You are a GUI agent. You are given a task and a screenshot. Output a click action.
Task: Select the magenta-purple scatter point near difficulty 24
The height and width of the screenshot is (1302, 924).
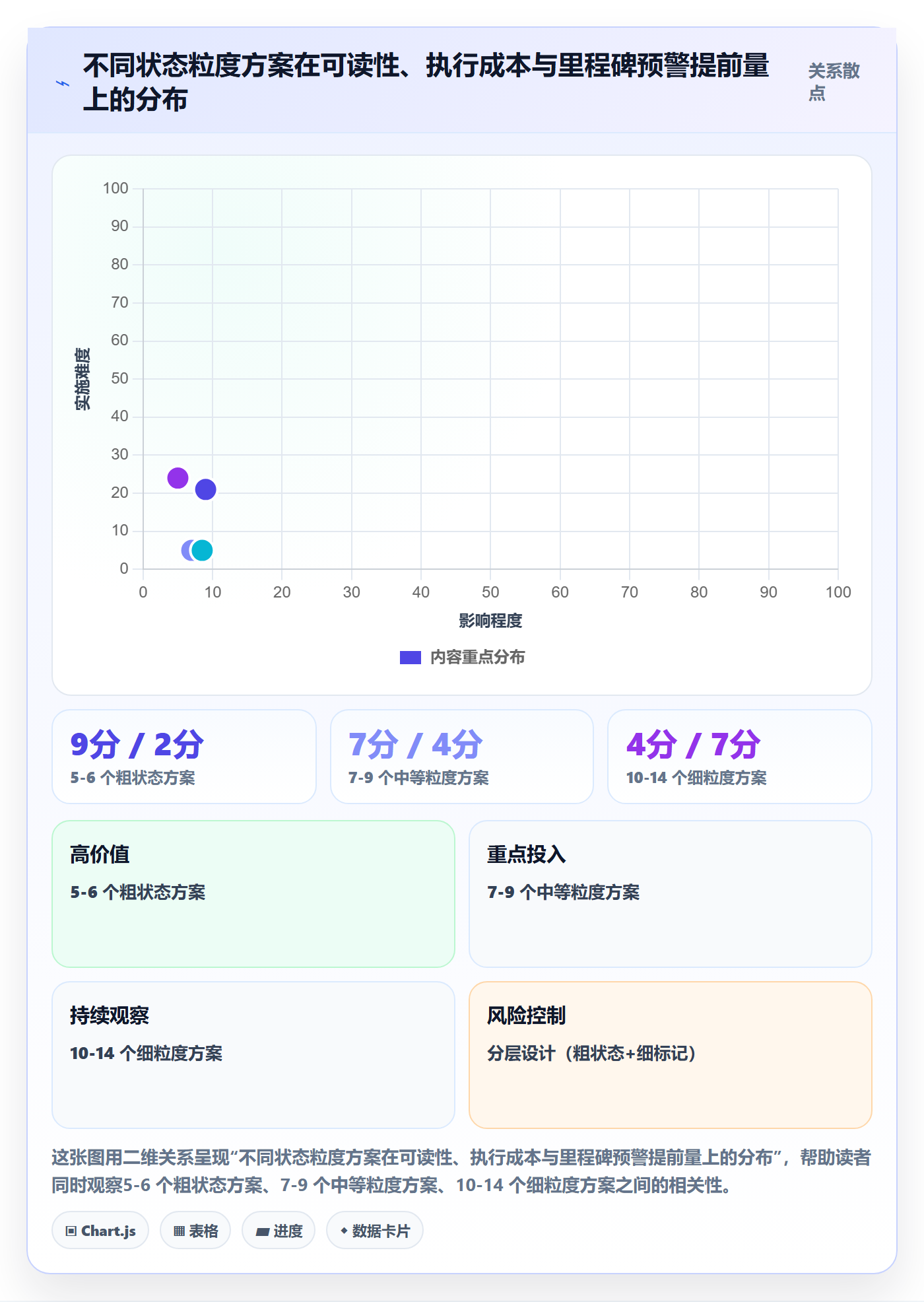tap(178, 478)
